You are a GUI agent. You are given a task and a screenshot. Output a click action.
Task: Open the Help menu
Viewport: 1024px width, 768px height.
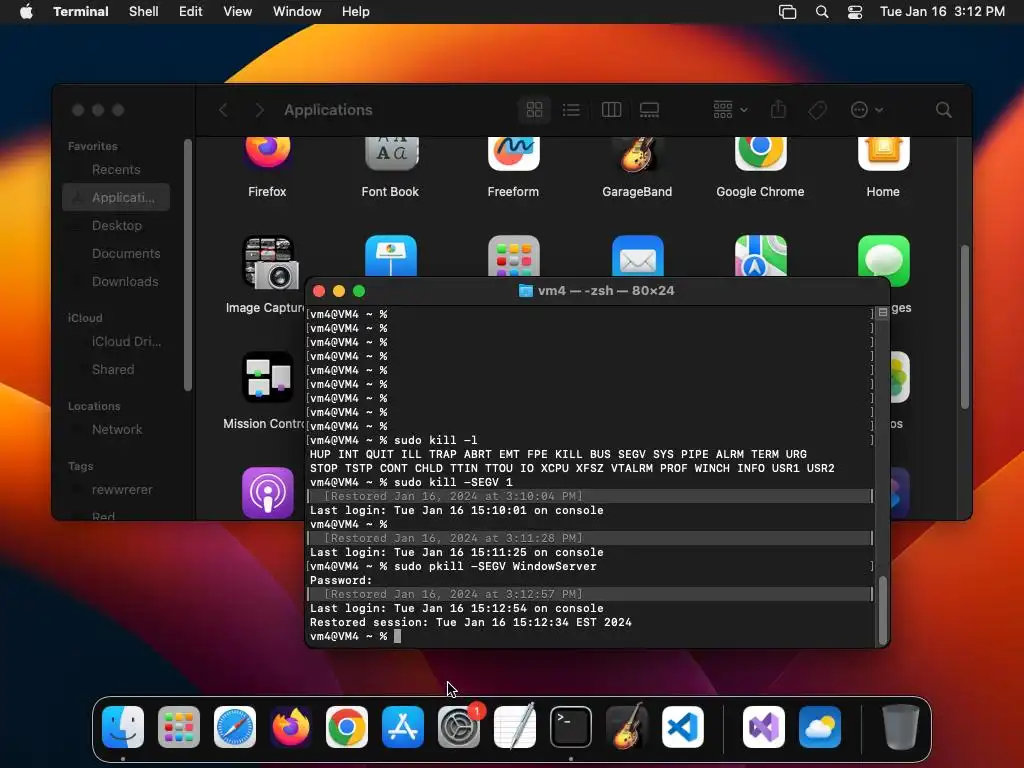click(x=356, y=11)
